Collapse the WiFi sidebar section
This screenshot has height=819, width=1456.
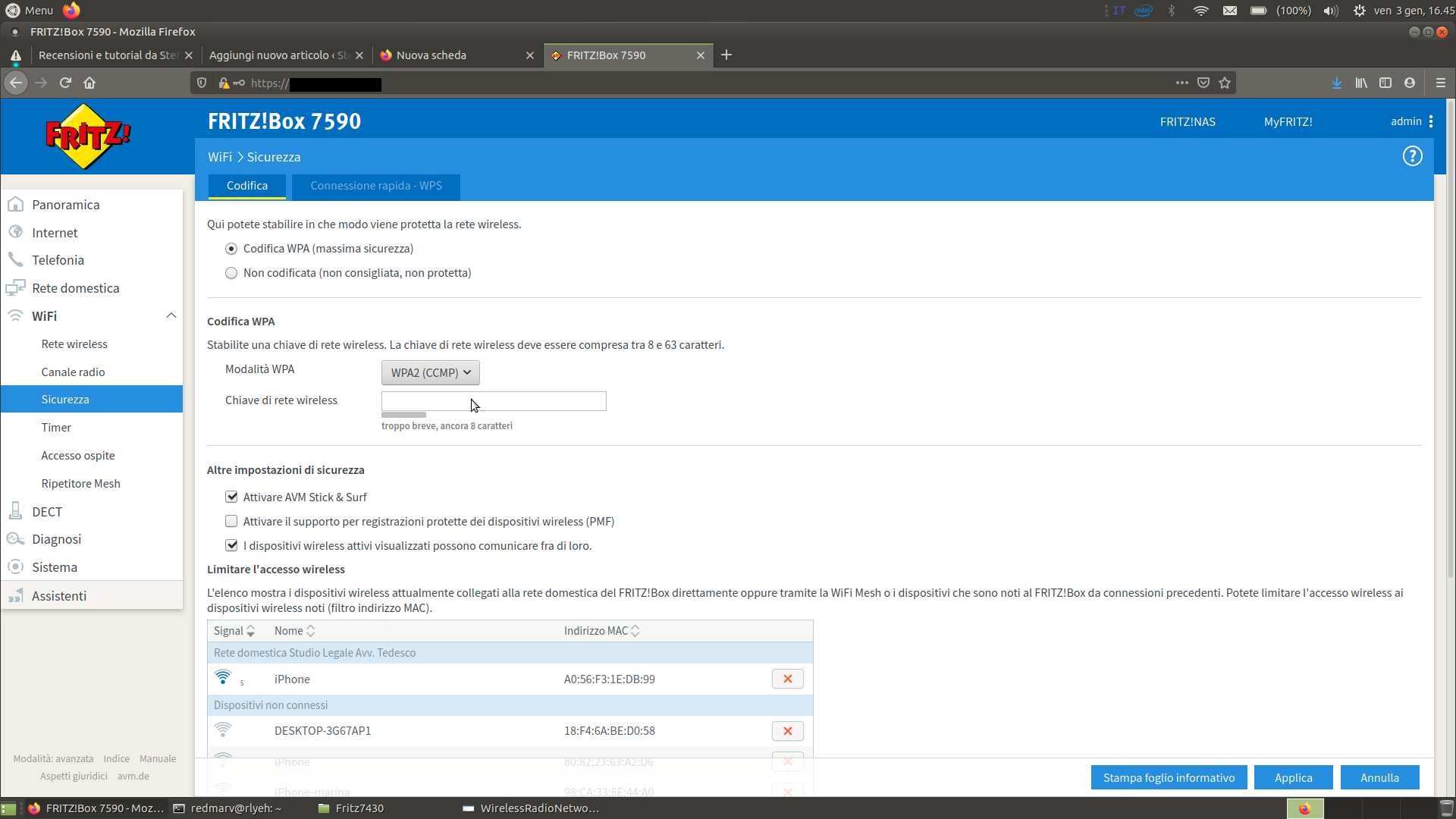[171, 315]
